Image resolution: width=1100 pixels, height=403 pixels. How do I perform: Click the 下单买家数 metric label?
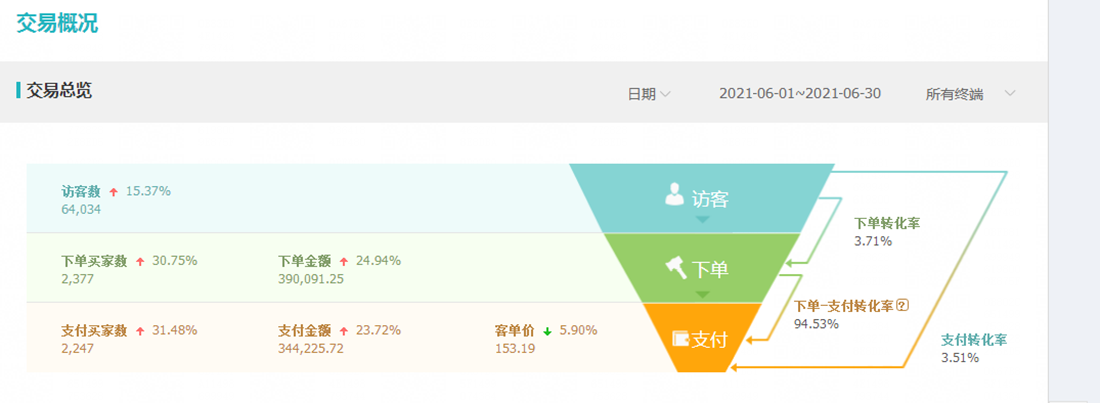click(94, 261)
